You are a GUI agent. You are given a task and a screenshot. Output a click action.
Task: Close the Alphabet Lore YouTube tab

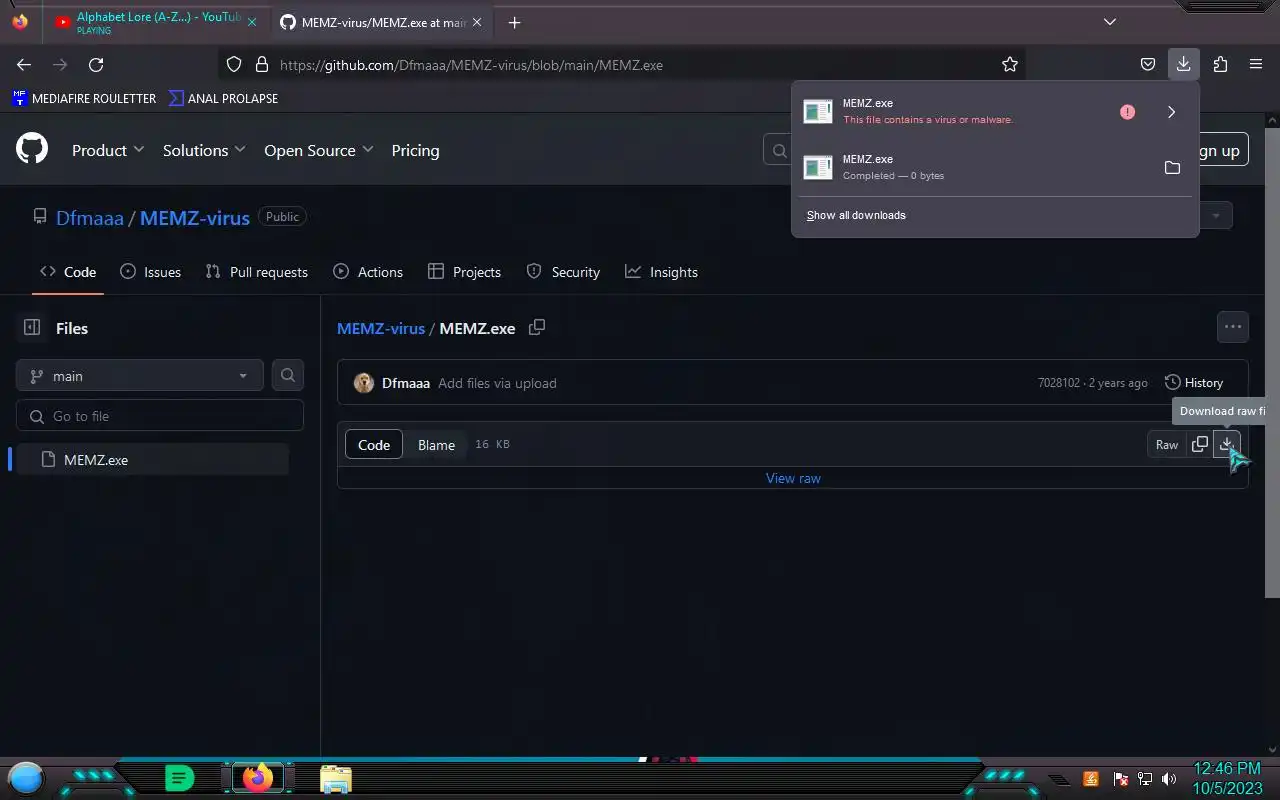[x=251, y=22]
